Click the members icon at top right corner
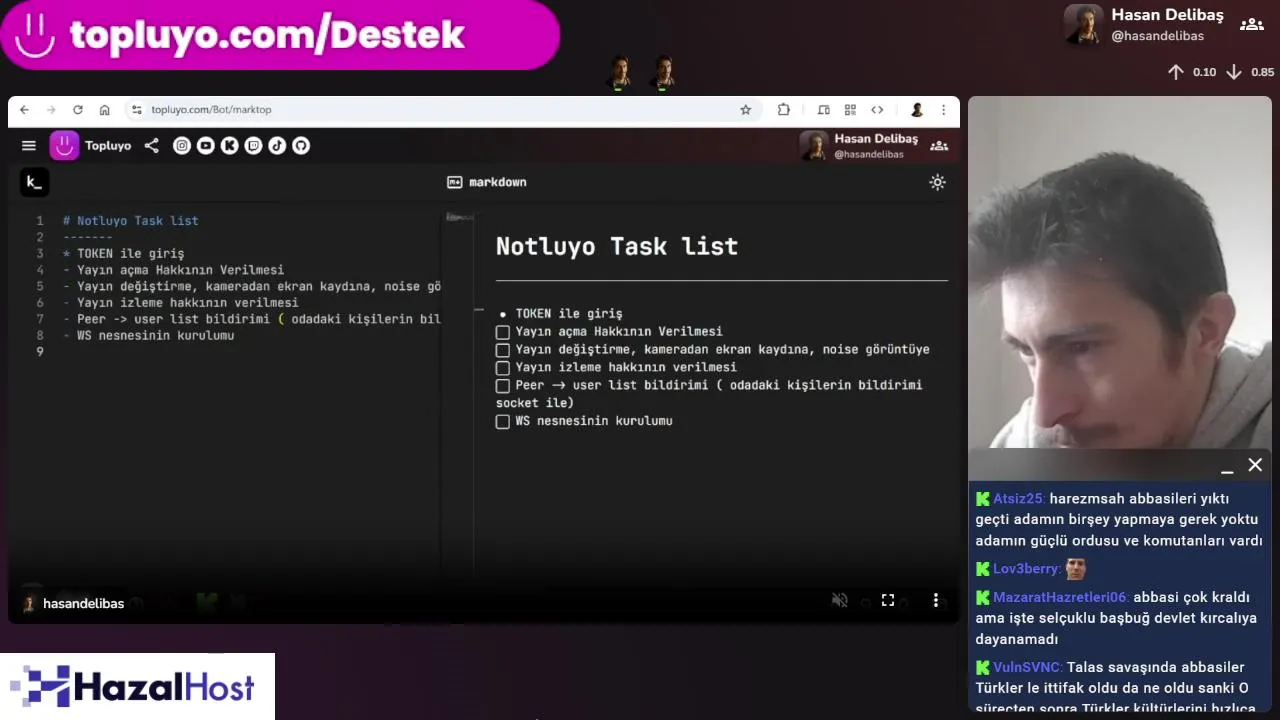 (x=1251, y=25)
